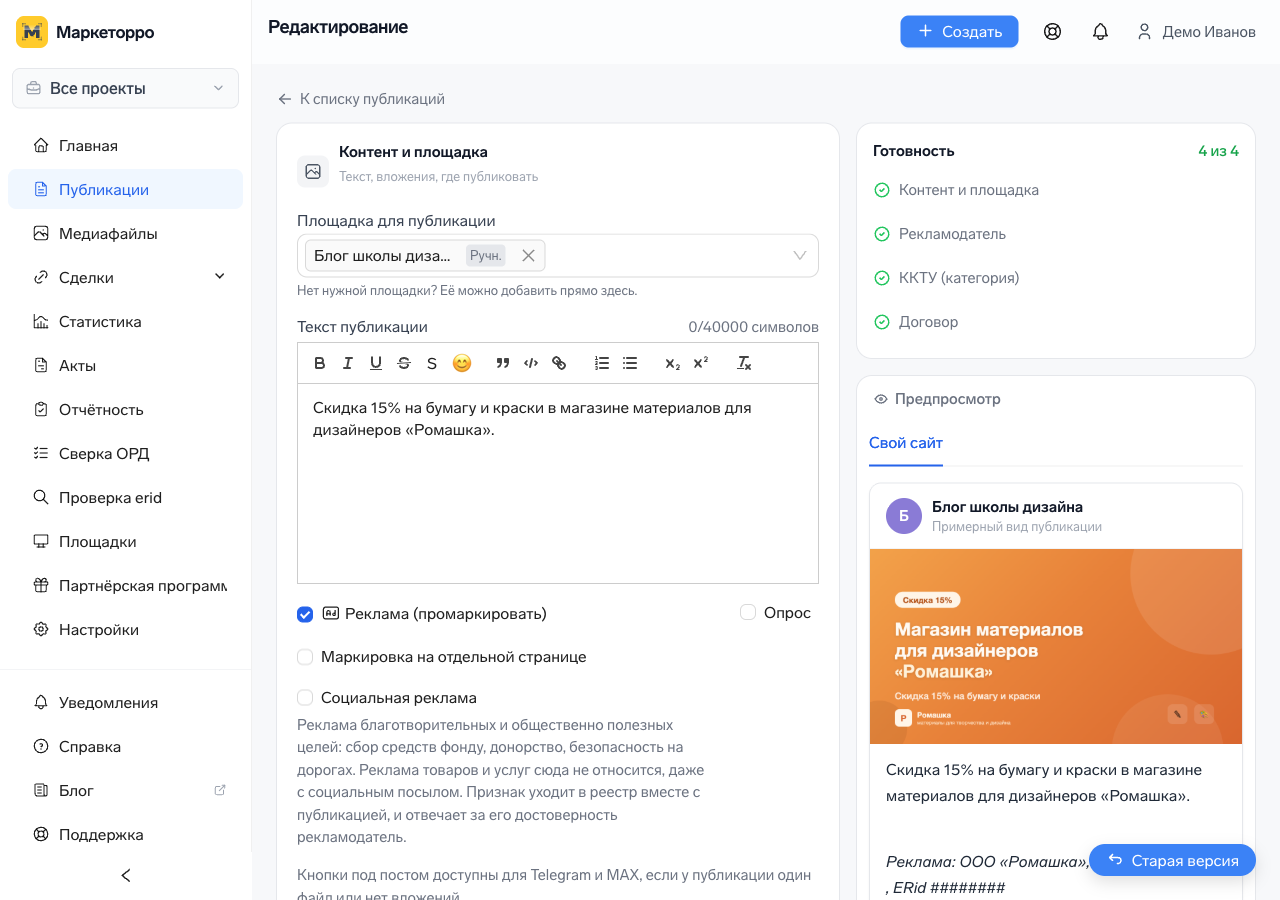Screen dimensions: 1280x900
Task: Insert code block in editor
Action: [531, 363]
